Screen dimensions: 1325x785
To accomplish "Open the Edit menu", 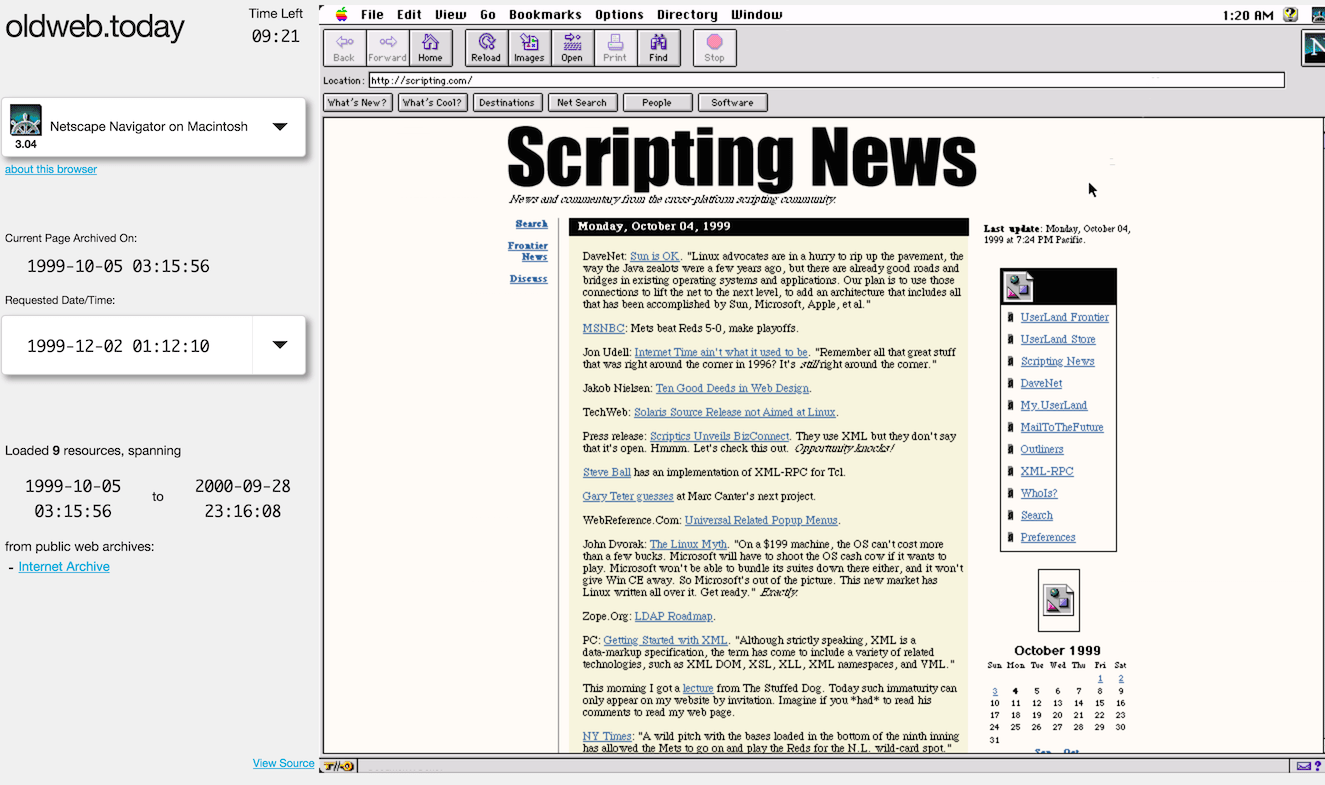I will tap(409, 14).
